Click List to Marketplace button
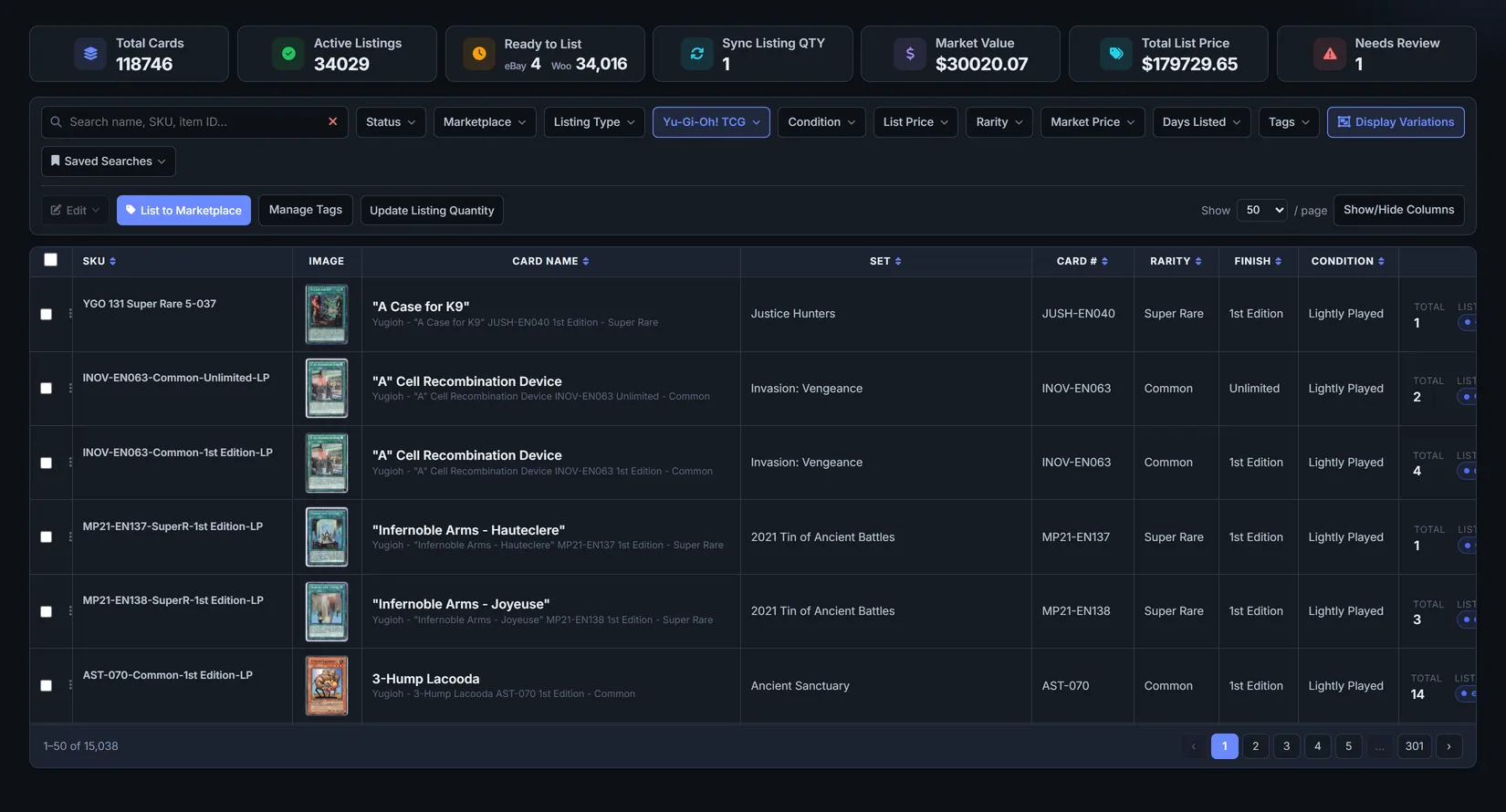1506x812 pixels. [x=183, y=210]
